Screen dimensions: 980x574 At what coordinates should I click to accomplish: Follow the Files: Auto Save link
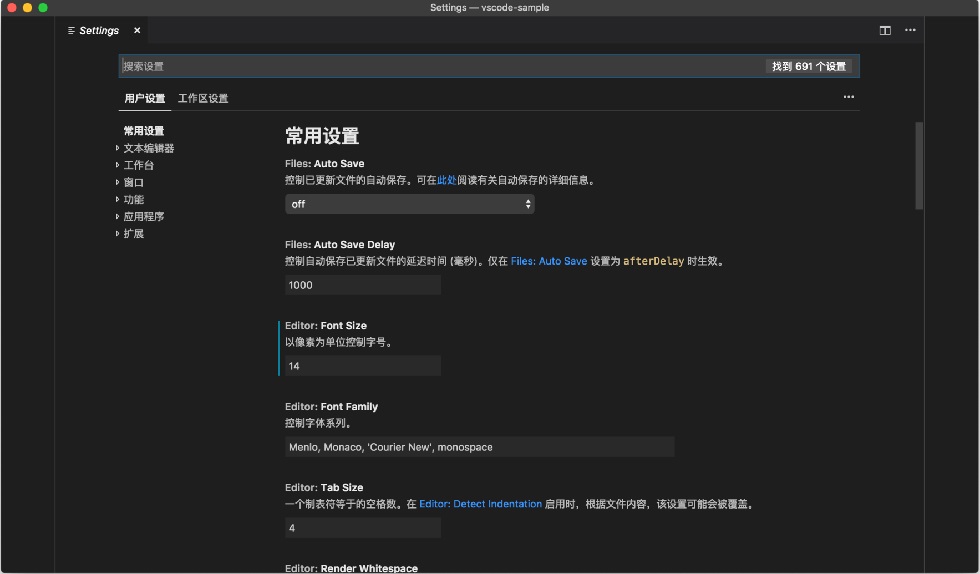tap(549, 261)
